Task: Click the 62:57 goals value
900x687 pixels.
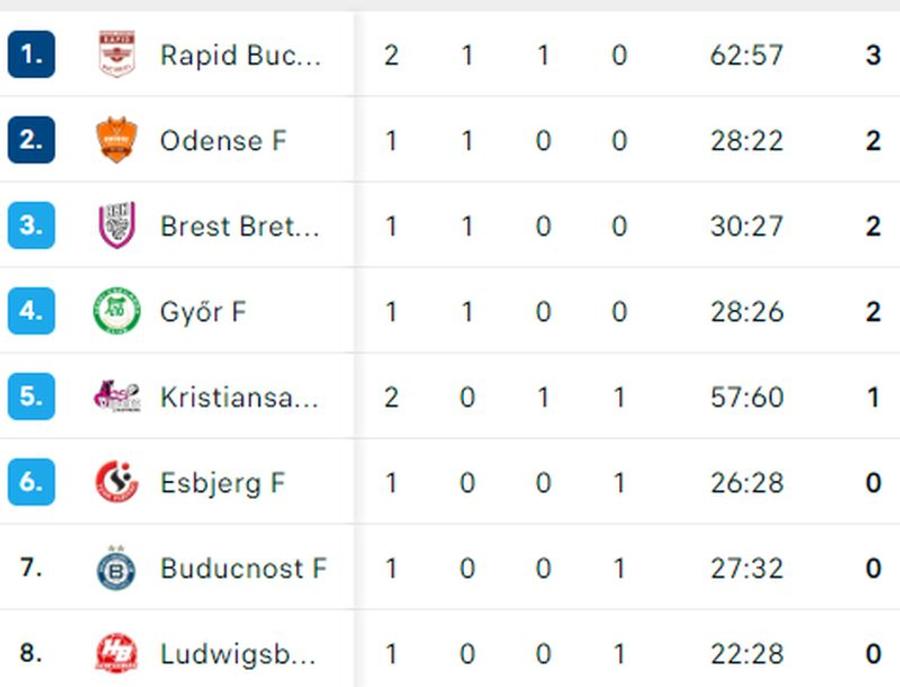Action: click(x=747, y=55)
